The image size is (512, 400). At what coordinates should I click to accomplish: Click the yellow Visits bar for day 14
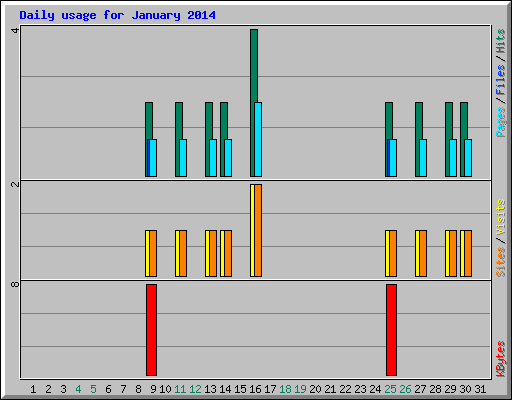[x=222, y=253]
